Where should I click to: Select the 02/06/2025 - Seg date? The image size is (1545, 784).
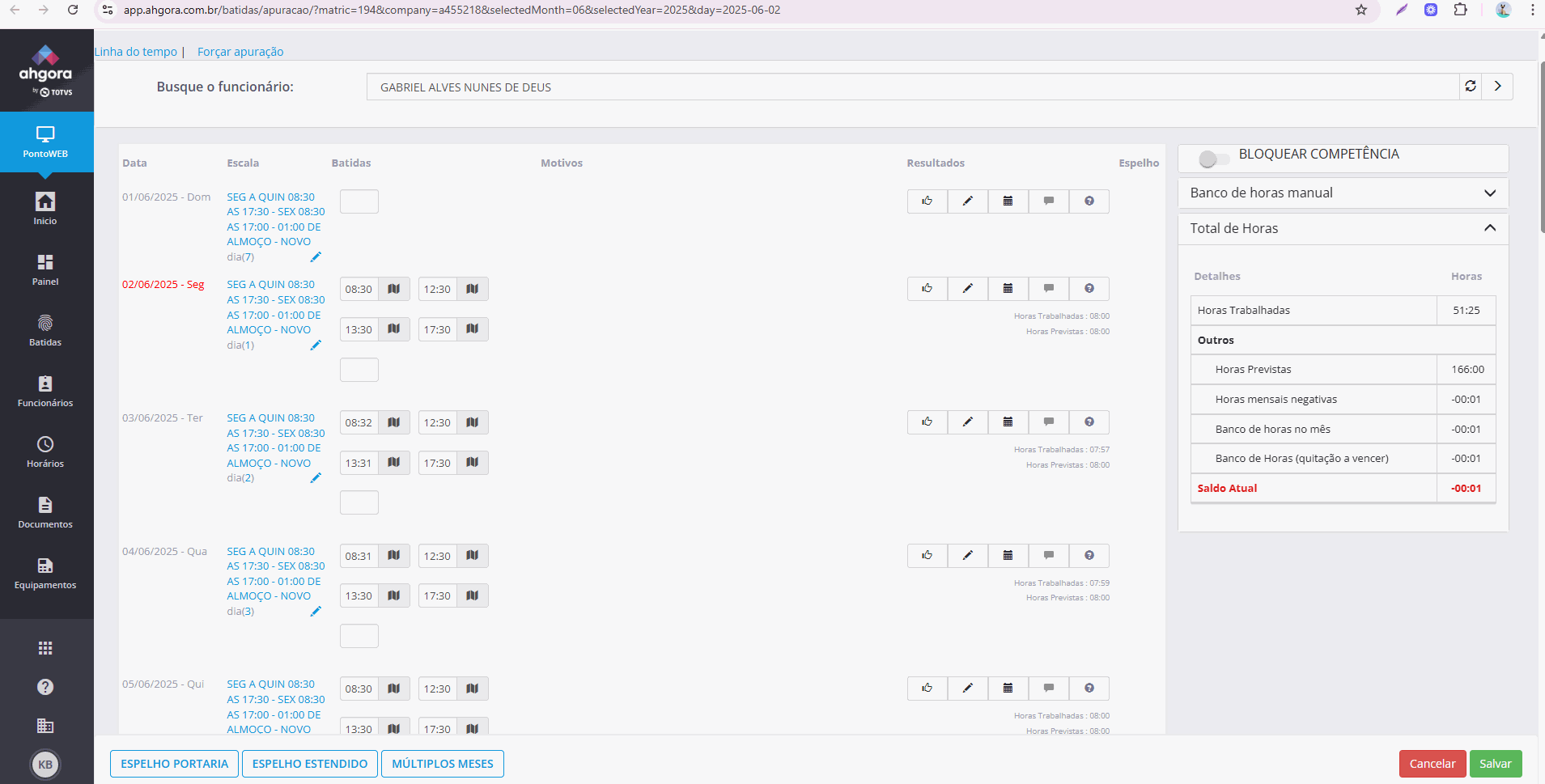point(163,285)
